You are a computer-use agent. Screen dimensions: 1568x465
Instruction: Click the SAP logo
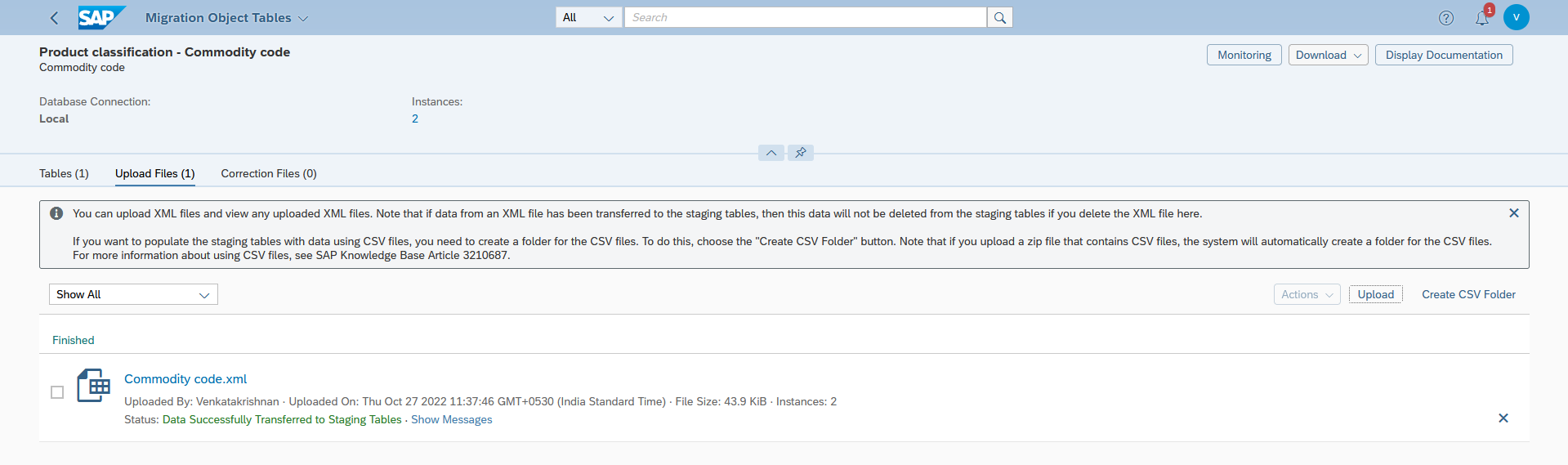(x=102, y=17)
